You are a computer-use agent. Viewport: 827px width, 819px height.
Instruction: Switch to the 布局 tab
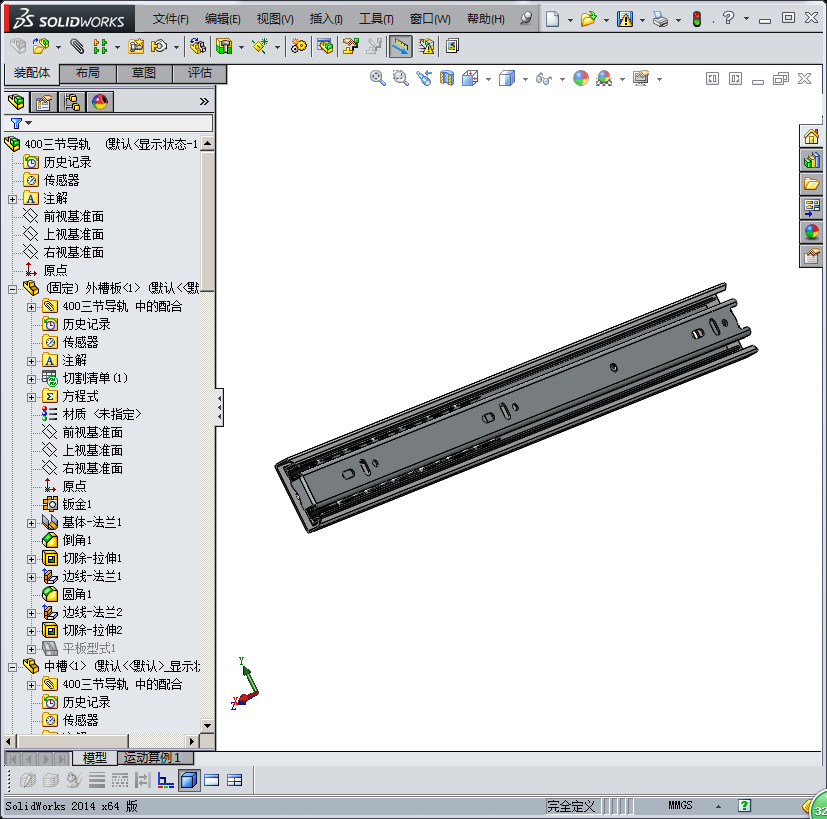click(88, 73)
